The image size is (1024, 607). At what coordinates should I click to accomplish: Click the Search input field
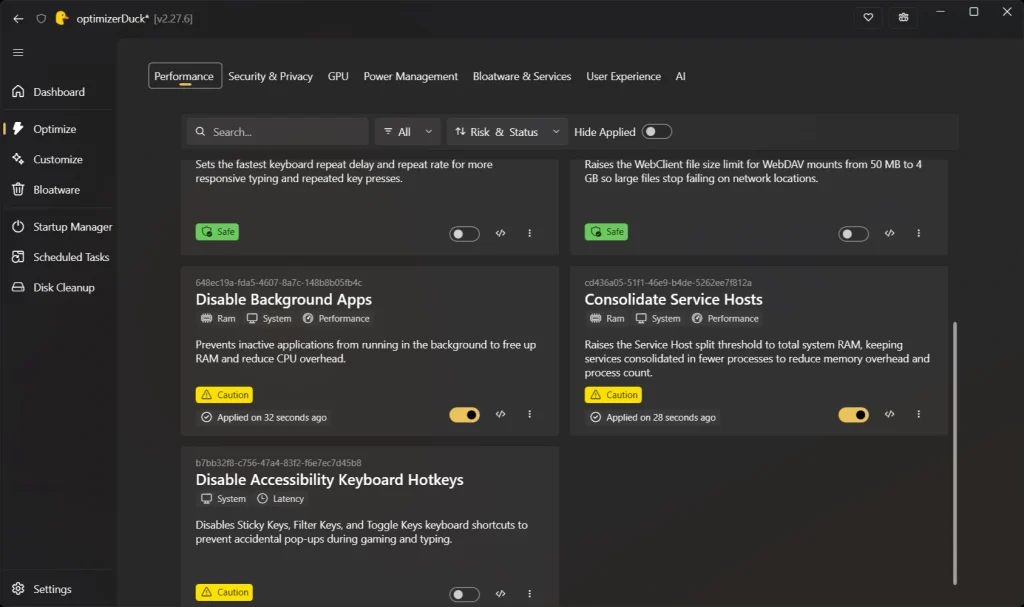pos(278,132)
